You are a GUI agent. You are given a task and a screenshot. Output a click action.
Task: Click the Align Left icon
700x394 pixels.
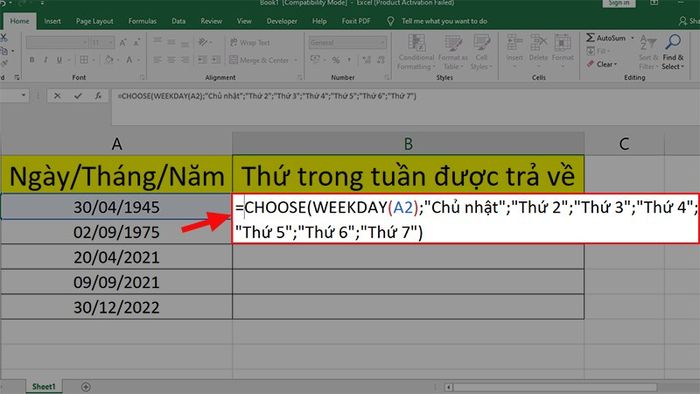[x=157, y=60]
